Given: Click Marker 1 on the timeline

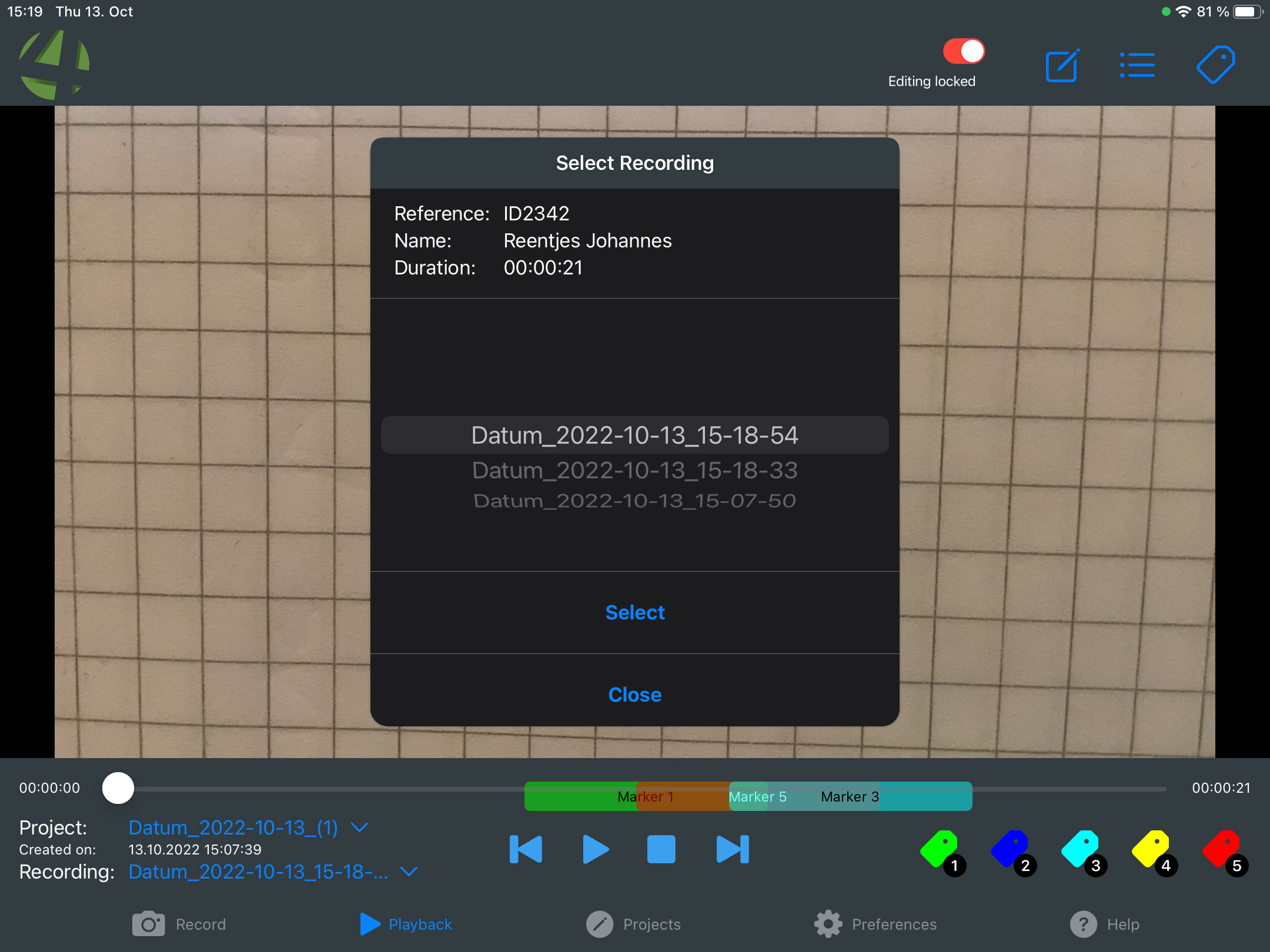Looking at the screenshot, I should 646,797.
